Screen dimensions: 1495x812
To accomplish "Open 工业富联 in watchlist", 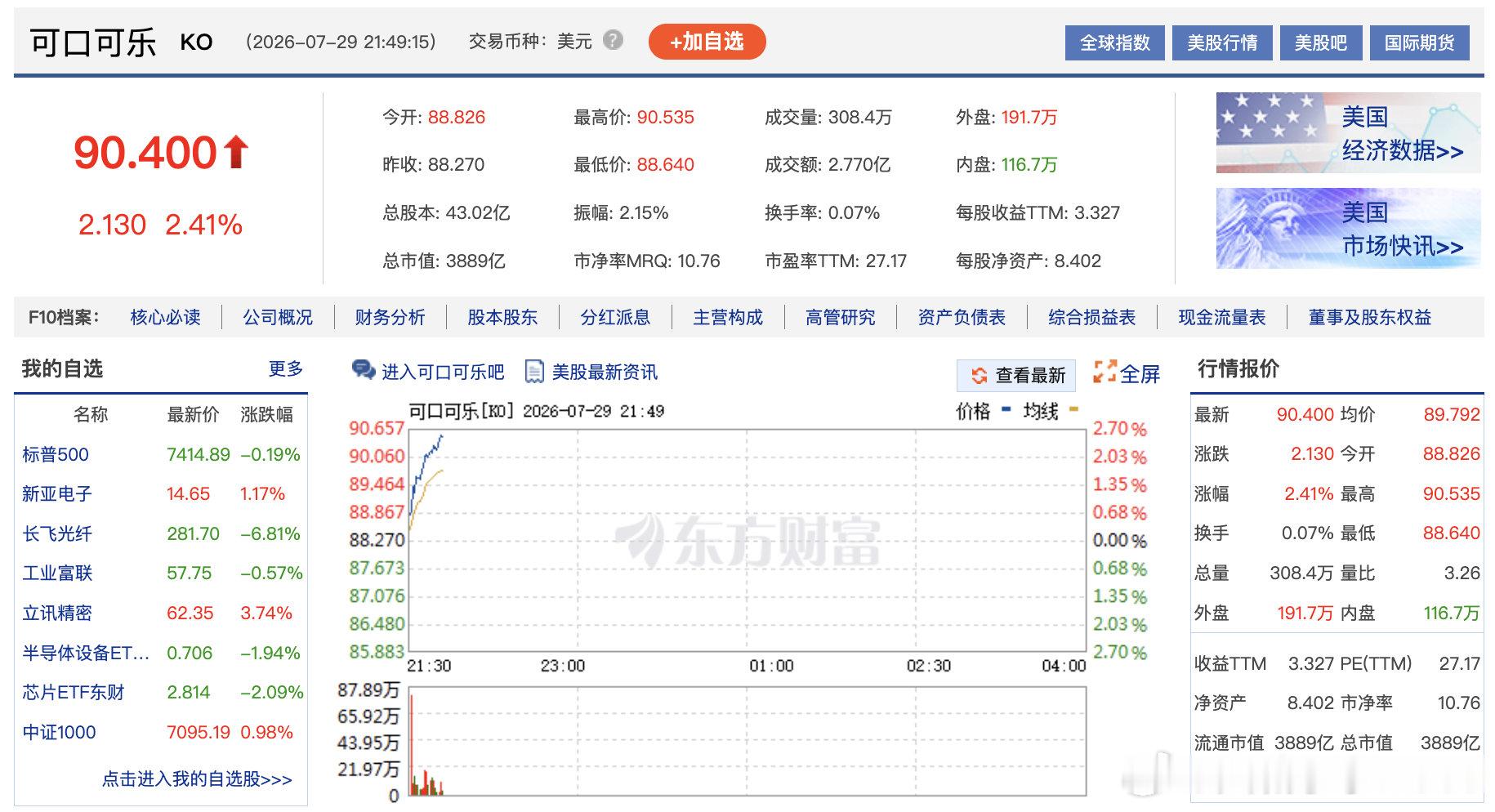I will tap(57, 573).
